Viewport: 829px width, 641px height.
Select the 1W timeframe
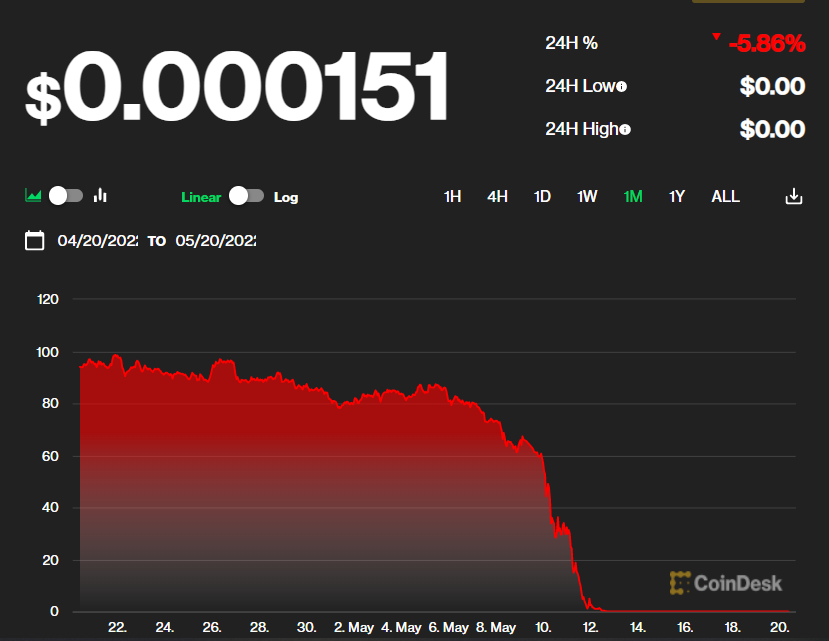coord(586,196)
